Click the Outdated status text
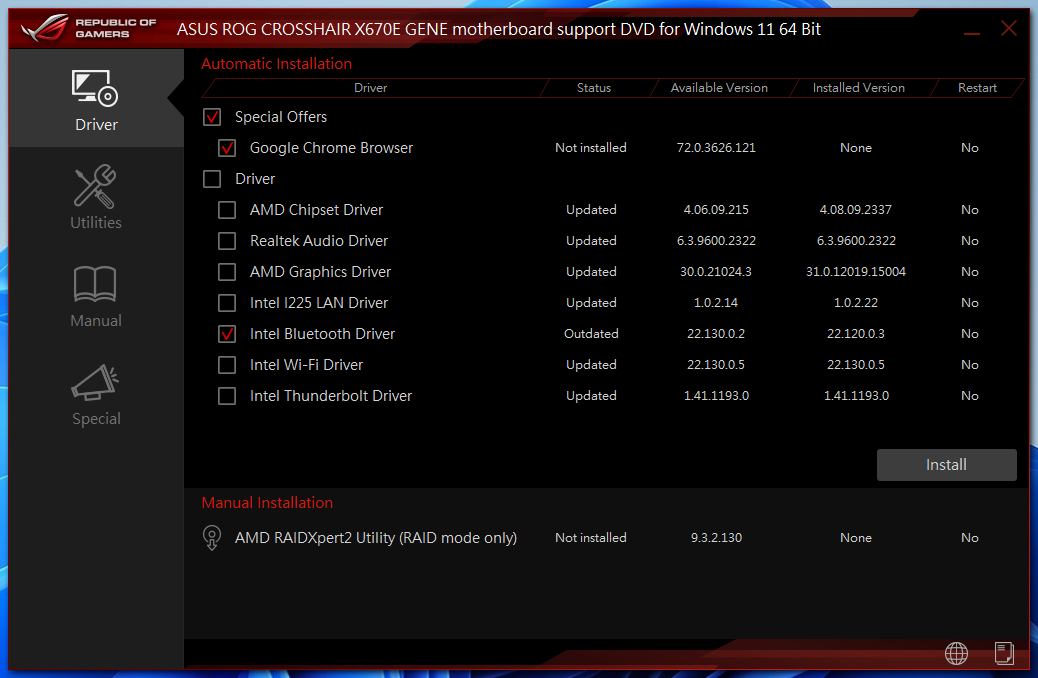This screenshot has height=678, width=1038. coord(591,334)
